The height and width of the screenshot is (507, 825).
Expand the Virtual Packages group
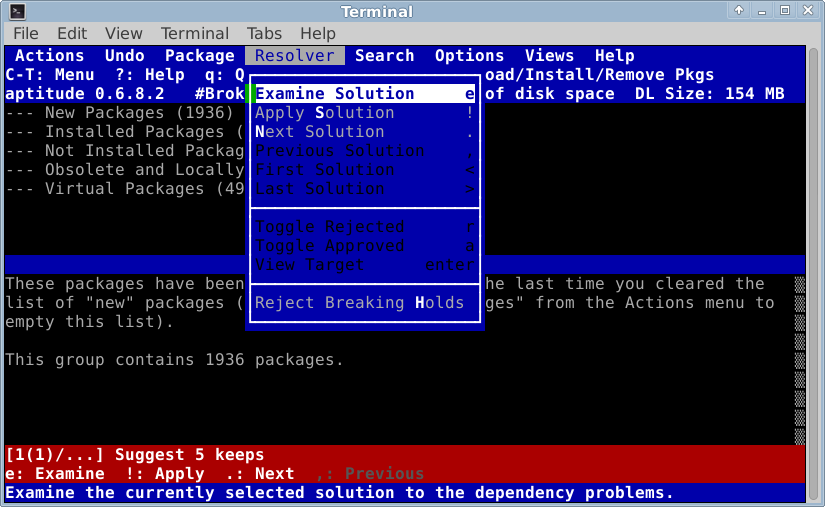coord(125,188)
